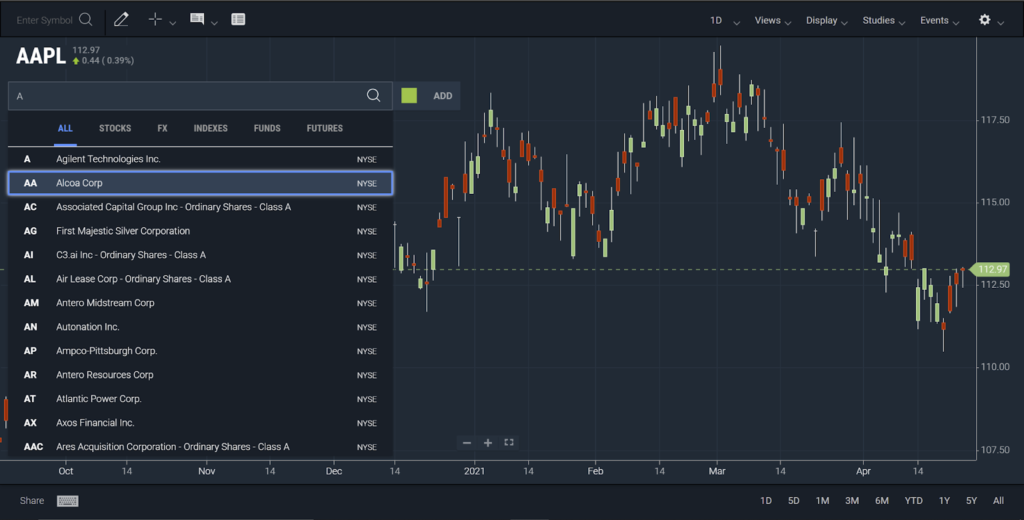Open the data table view icon
The height and width of the screenshot is (520, 1024).
[238, 20]
